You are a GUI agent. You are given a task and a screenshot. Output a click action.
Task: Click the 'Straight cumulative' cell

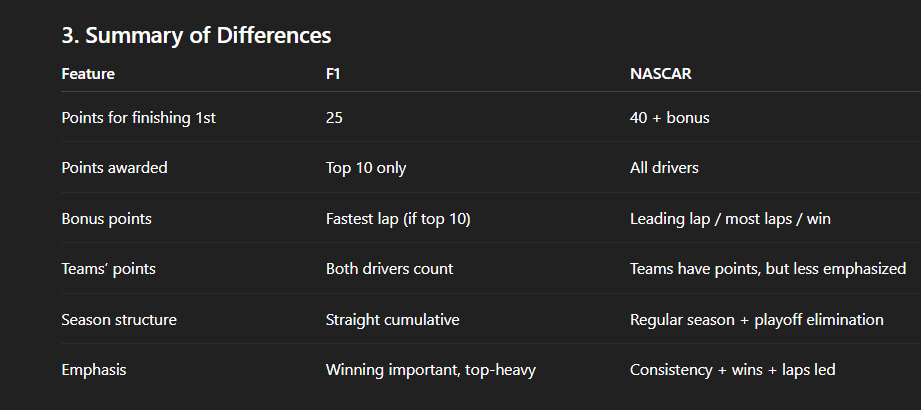(x=392, y=320)
